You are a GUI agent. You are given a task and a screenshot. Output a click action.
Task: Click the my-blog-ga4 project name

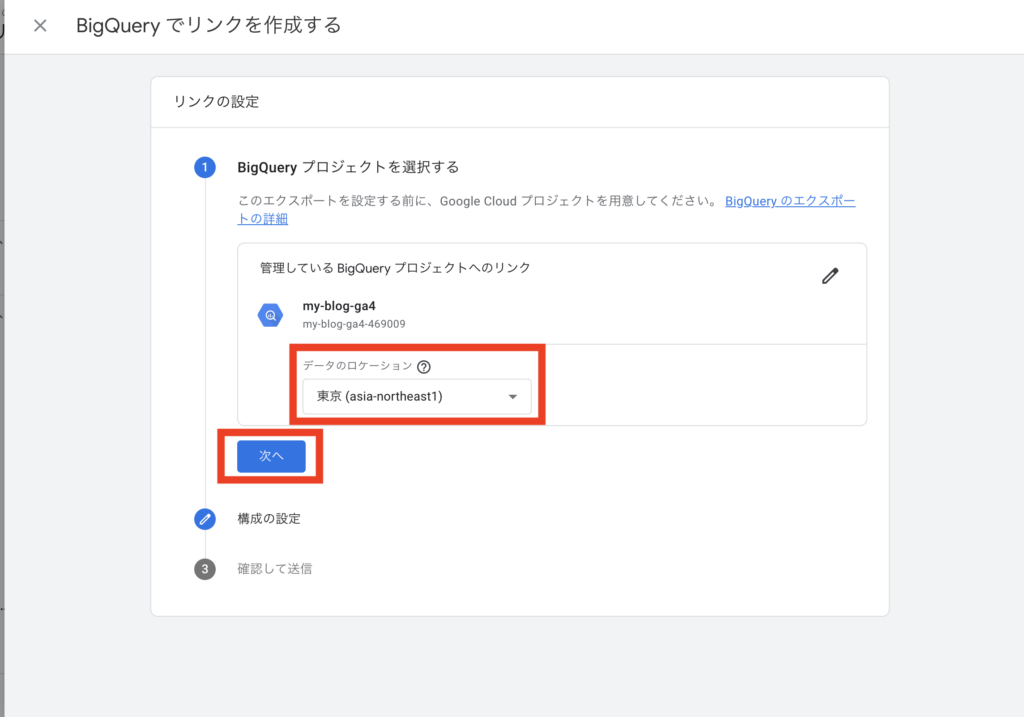(x=339, y=306)
